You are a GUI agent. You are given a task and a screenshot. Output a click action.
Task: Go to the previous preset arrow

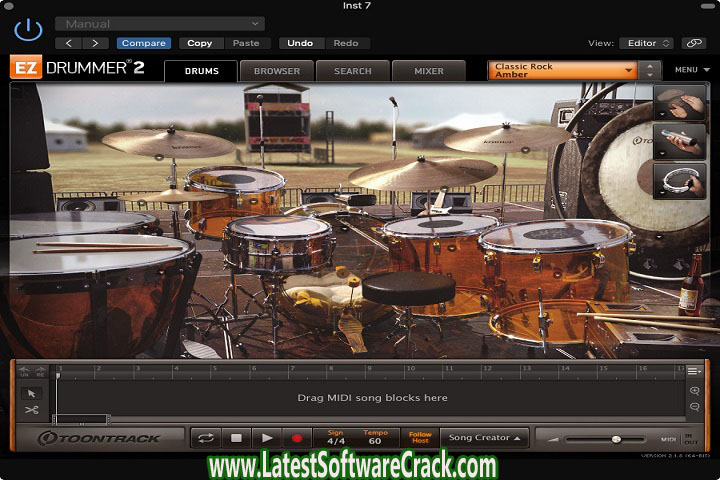pos(68,43)
